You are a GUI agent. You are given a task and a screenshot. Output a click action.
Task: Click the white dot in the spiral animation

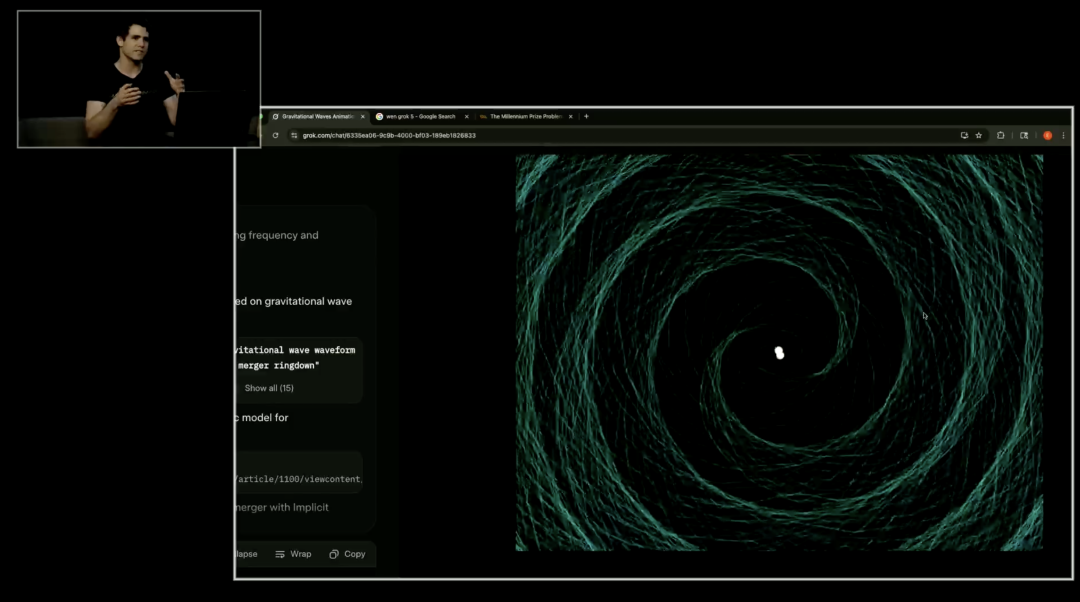780,352
